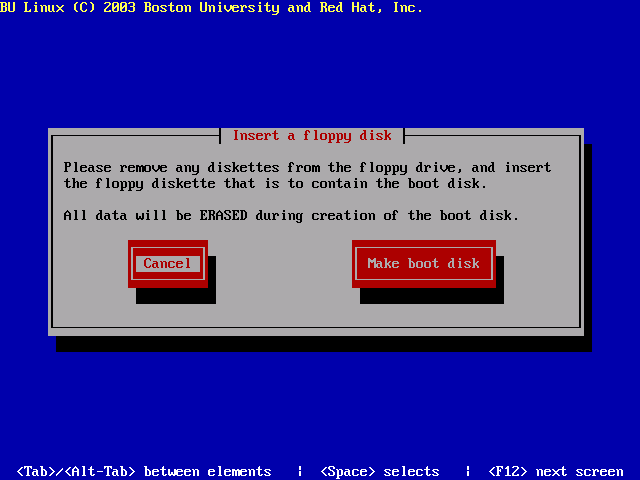Click the '<Tab>/<Alt-Tab> between elements' hint
The width and height of the screenshot is (640, 480).
coord(144,472)
